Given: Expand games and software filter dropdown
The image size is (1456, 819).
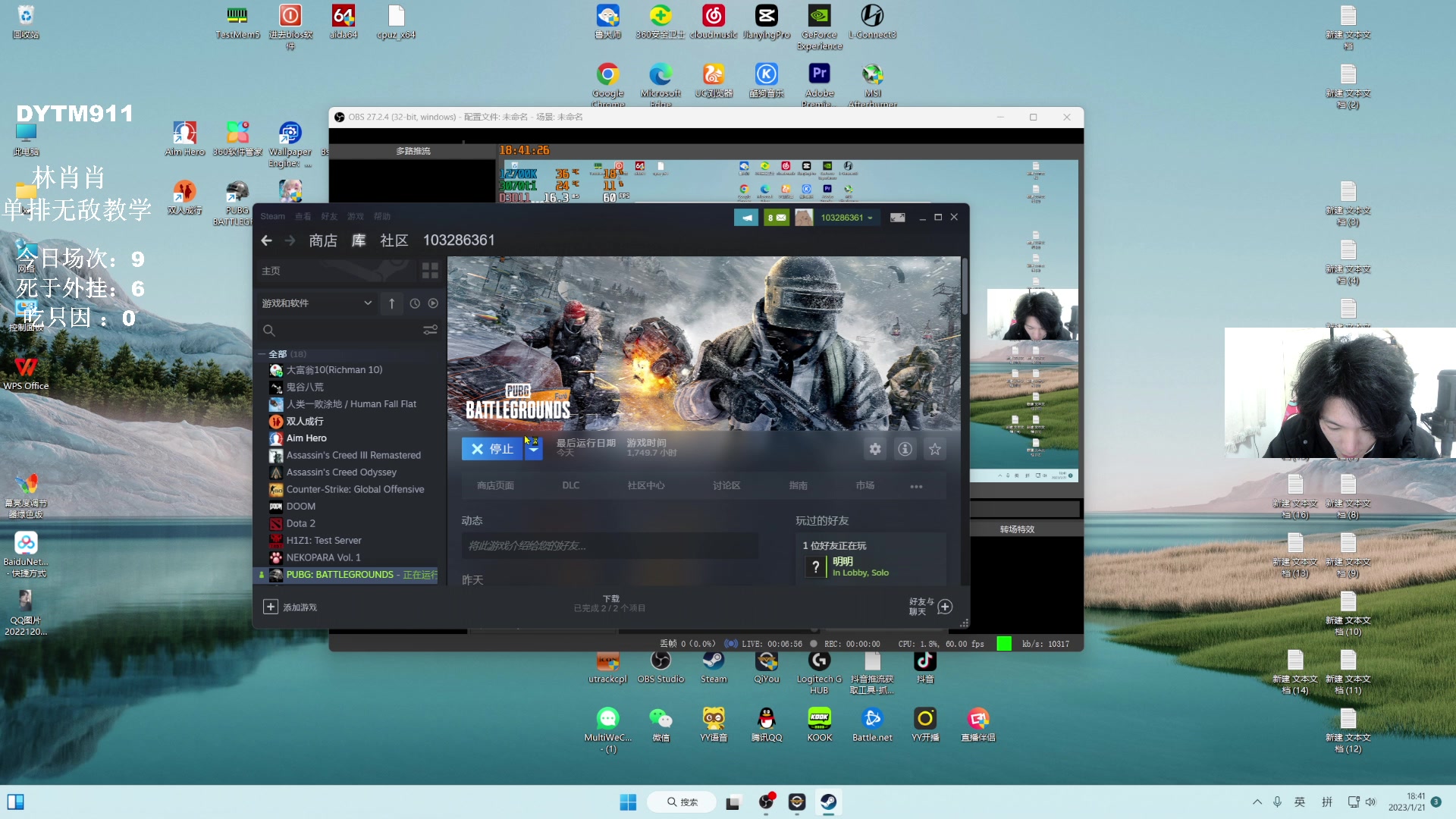Looking at the screenshot, I should [316, 303].
